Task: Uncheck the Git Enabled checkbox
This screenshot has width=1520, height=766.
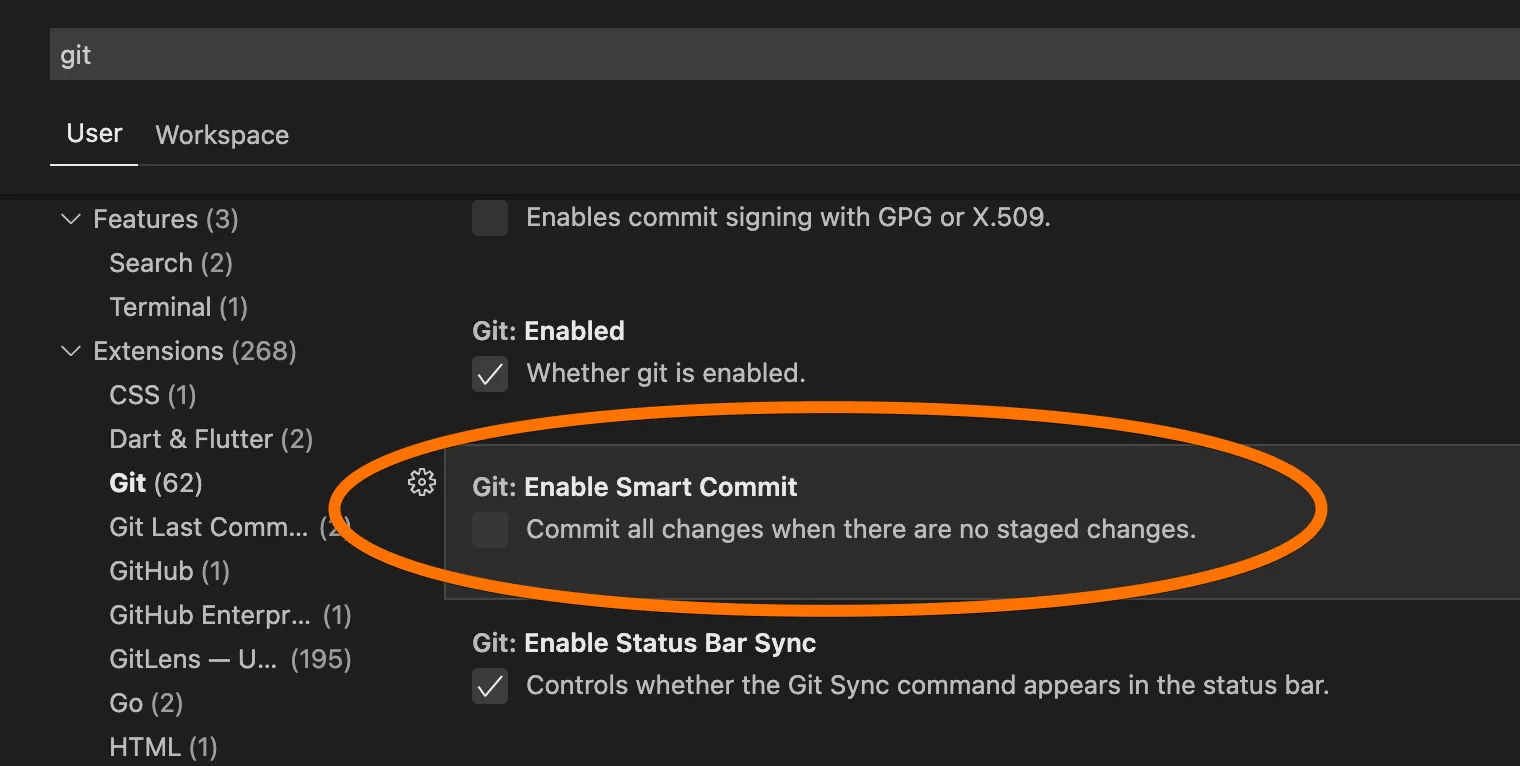Action: click(x=490, y=375)
